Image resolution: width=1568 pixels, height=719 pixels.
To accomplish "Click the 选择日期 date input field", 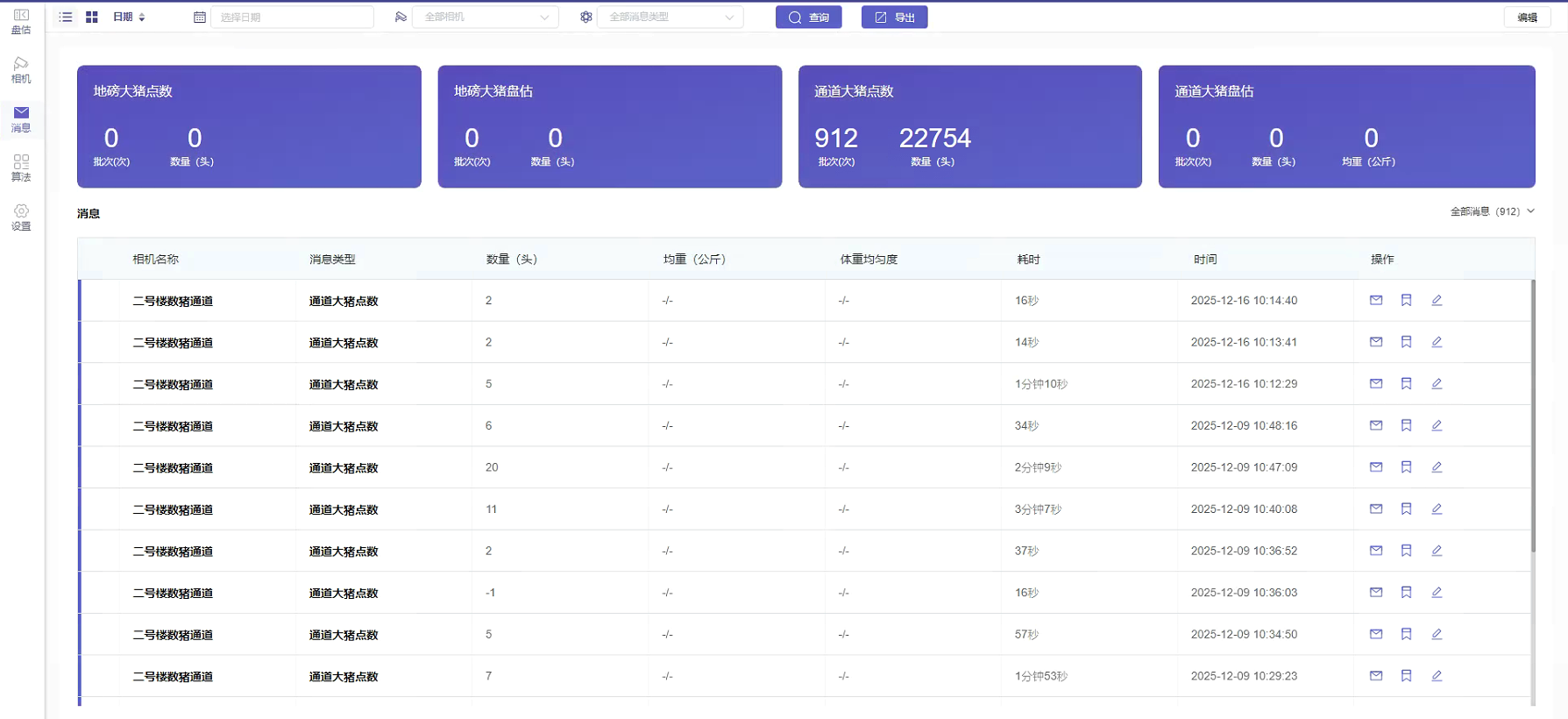I will pyautogui.click(x=292, y=18).
